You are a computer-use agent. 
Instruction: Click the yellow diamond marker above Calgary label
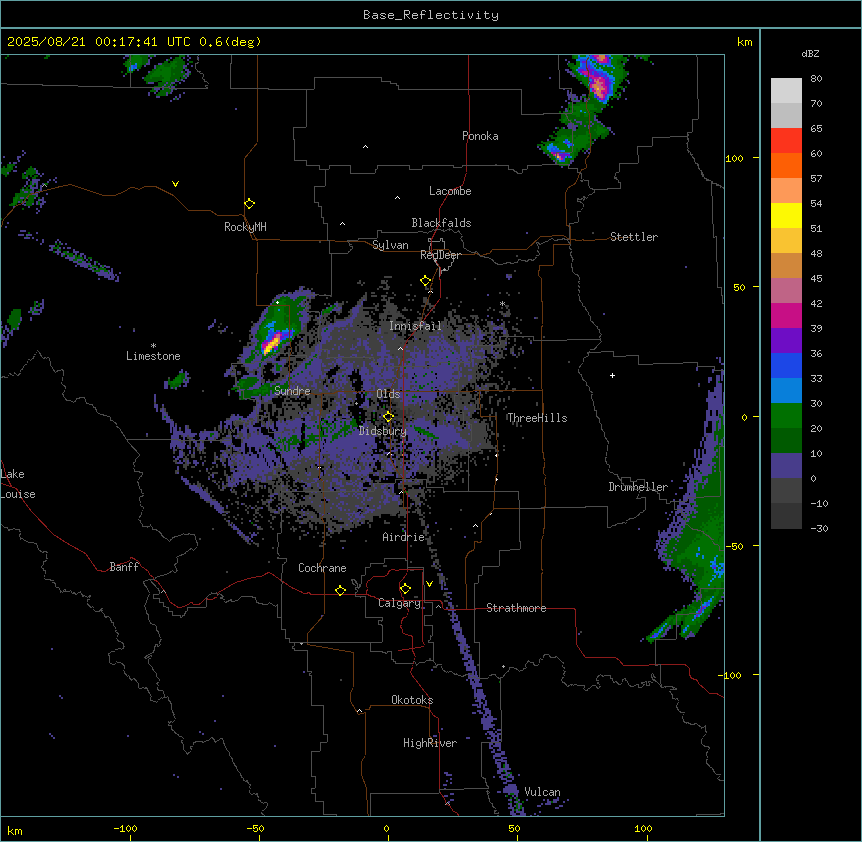(x=405, y=589)
